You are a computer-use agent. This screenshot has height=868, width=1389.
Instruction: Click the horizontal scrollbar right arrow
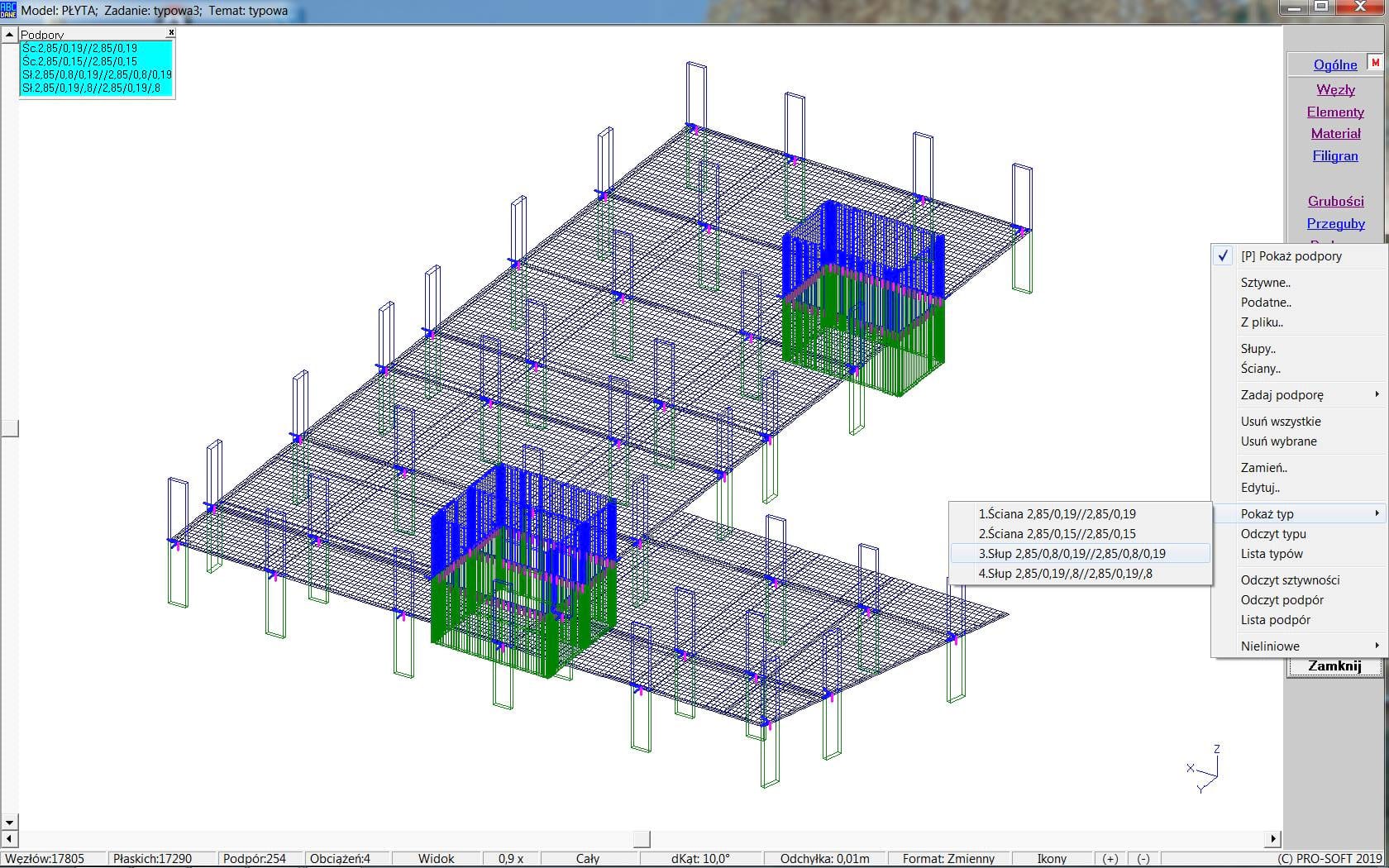point(1273,839)
